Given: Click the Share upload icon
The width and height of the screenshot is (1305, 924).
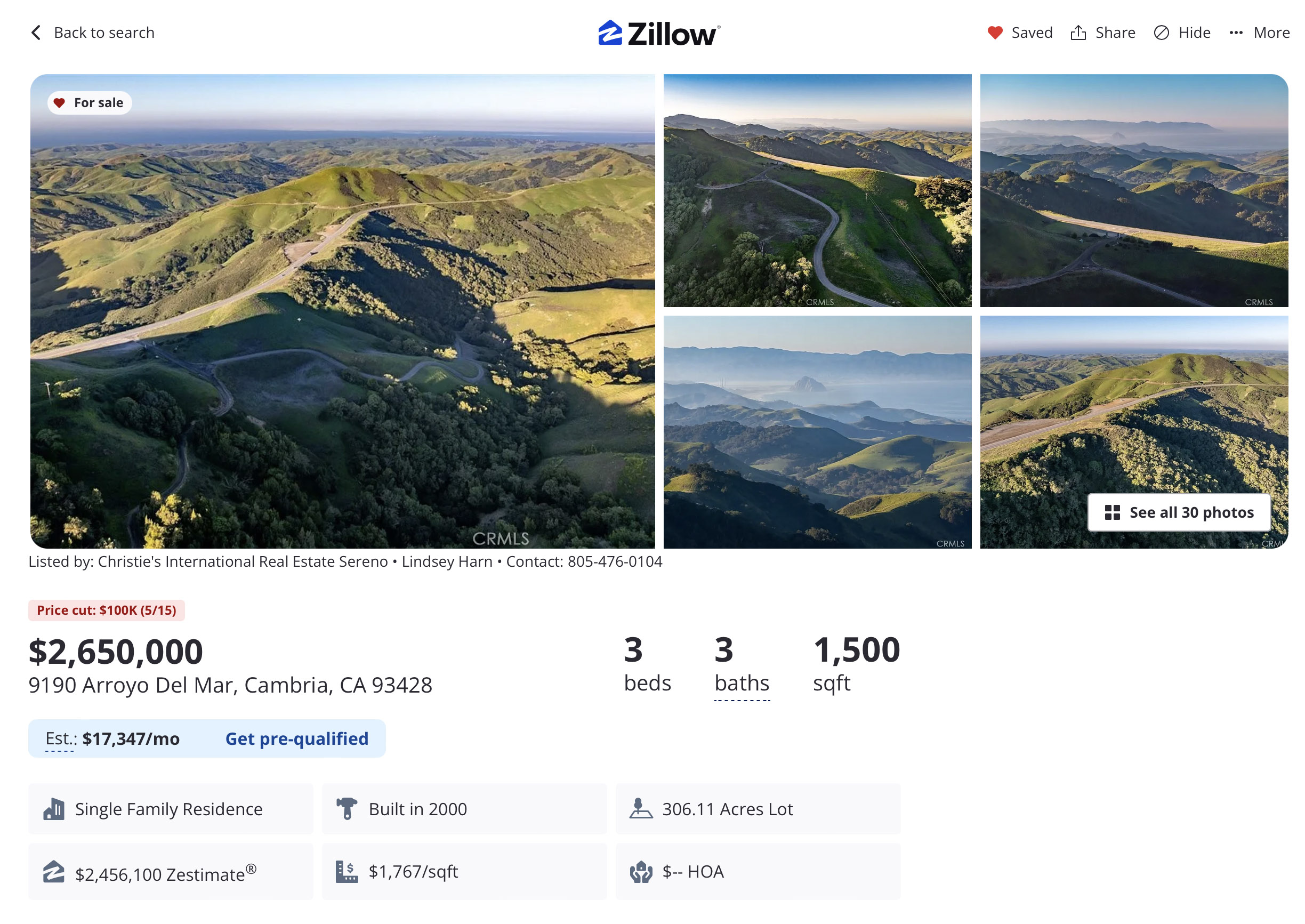Looking at the screenshot, I should [x=1077, y=33].
